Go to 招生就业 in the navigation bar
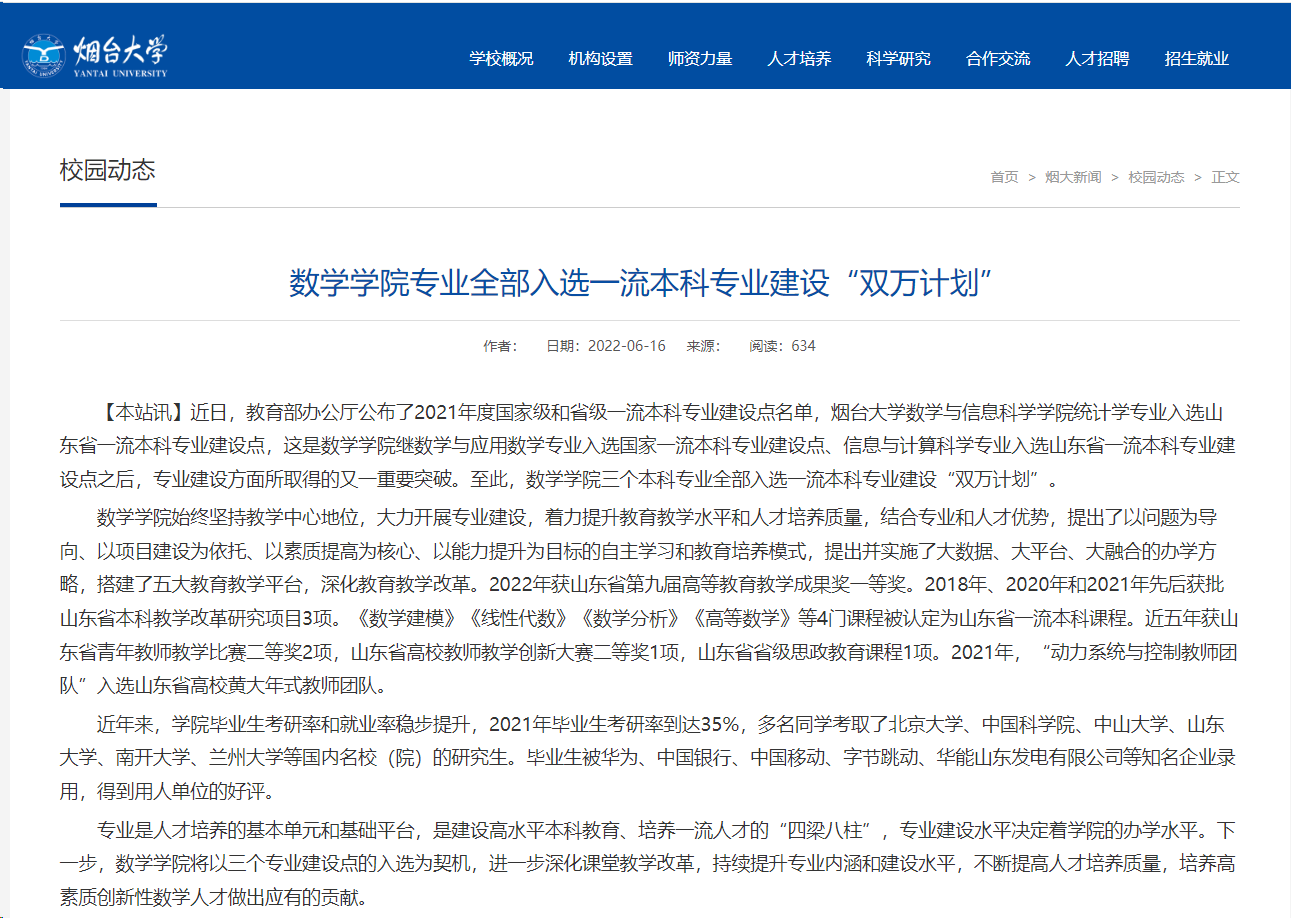Viewport: 1291px width, 918px height. click(1196, 58)
